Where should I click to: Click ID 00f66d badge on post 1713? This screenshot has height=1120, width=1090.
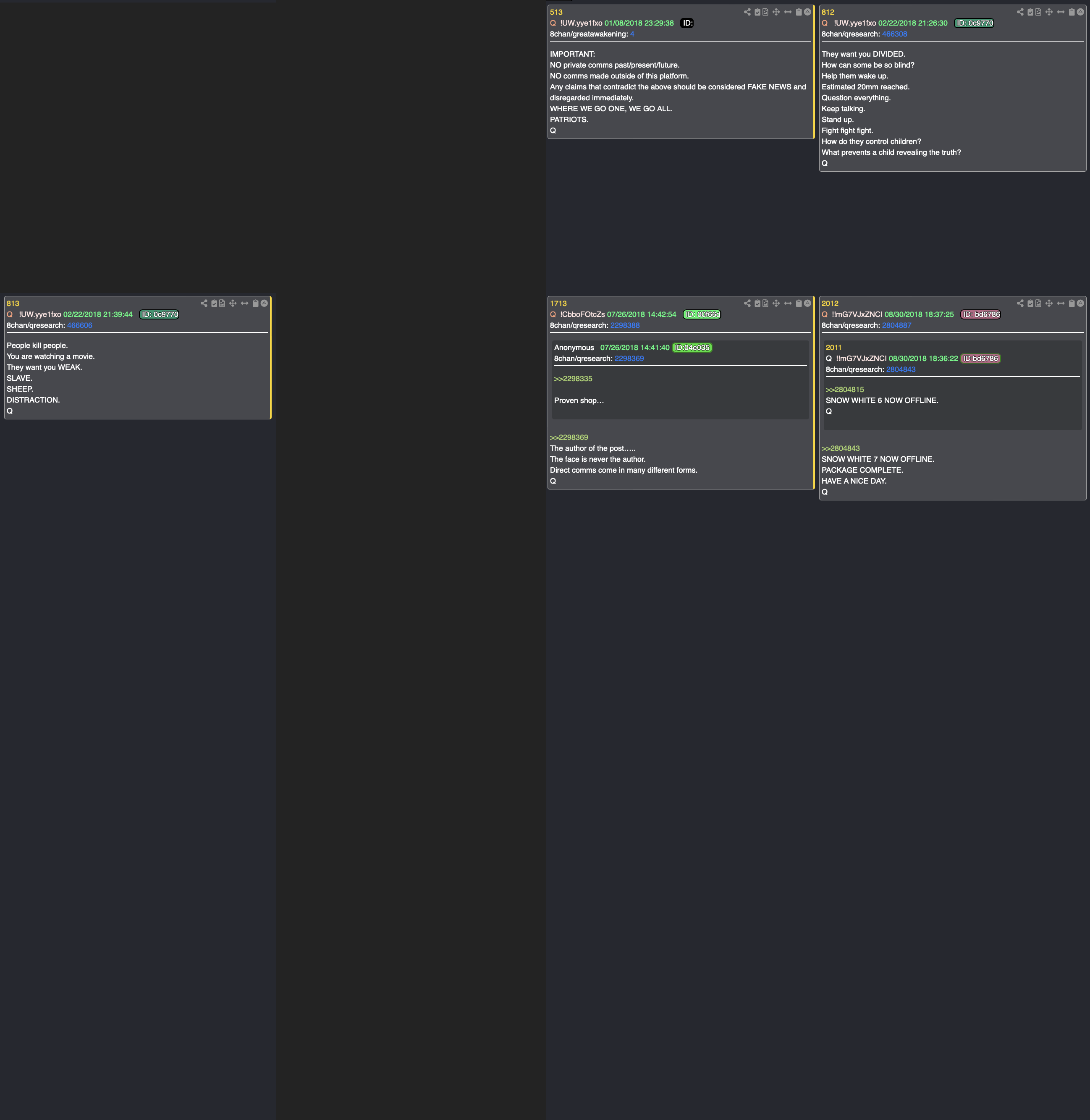pyautogui.click(x=702, y=315)
